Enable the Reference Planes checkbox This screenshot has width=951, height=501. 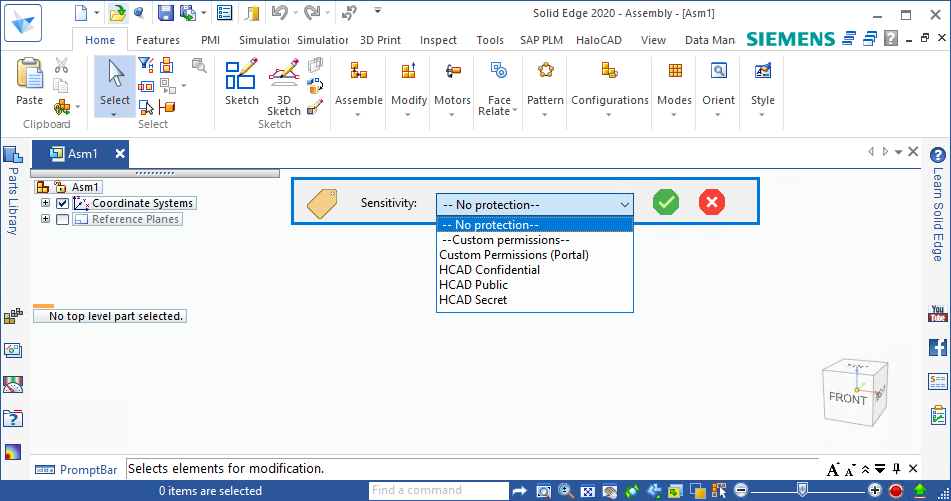(62, 220)
